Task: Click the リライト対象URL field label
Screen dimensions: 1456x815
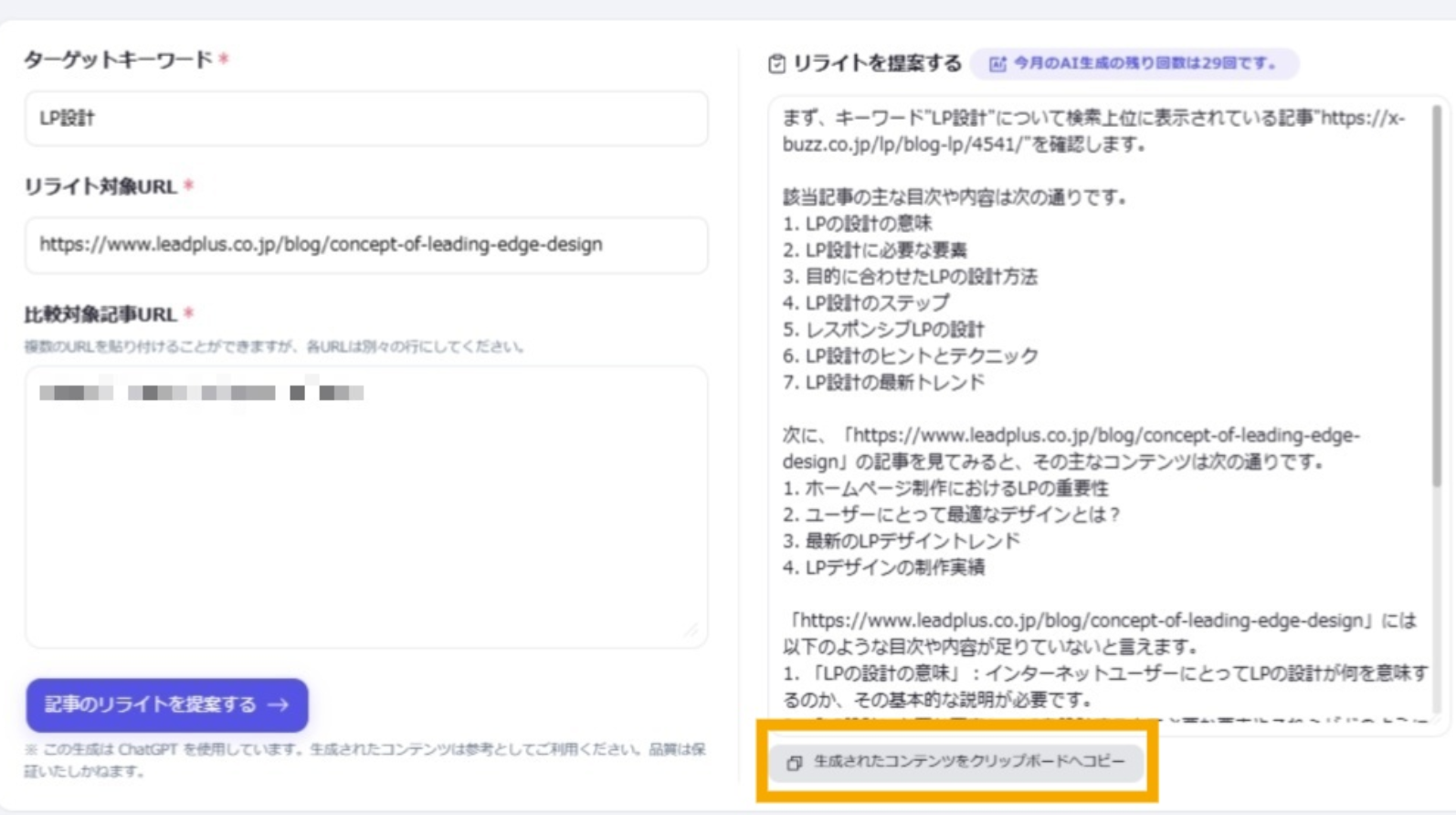Action: click(x=100, y=186)
